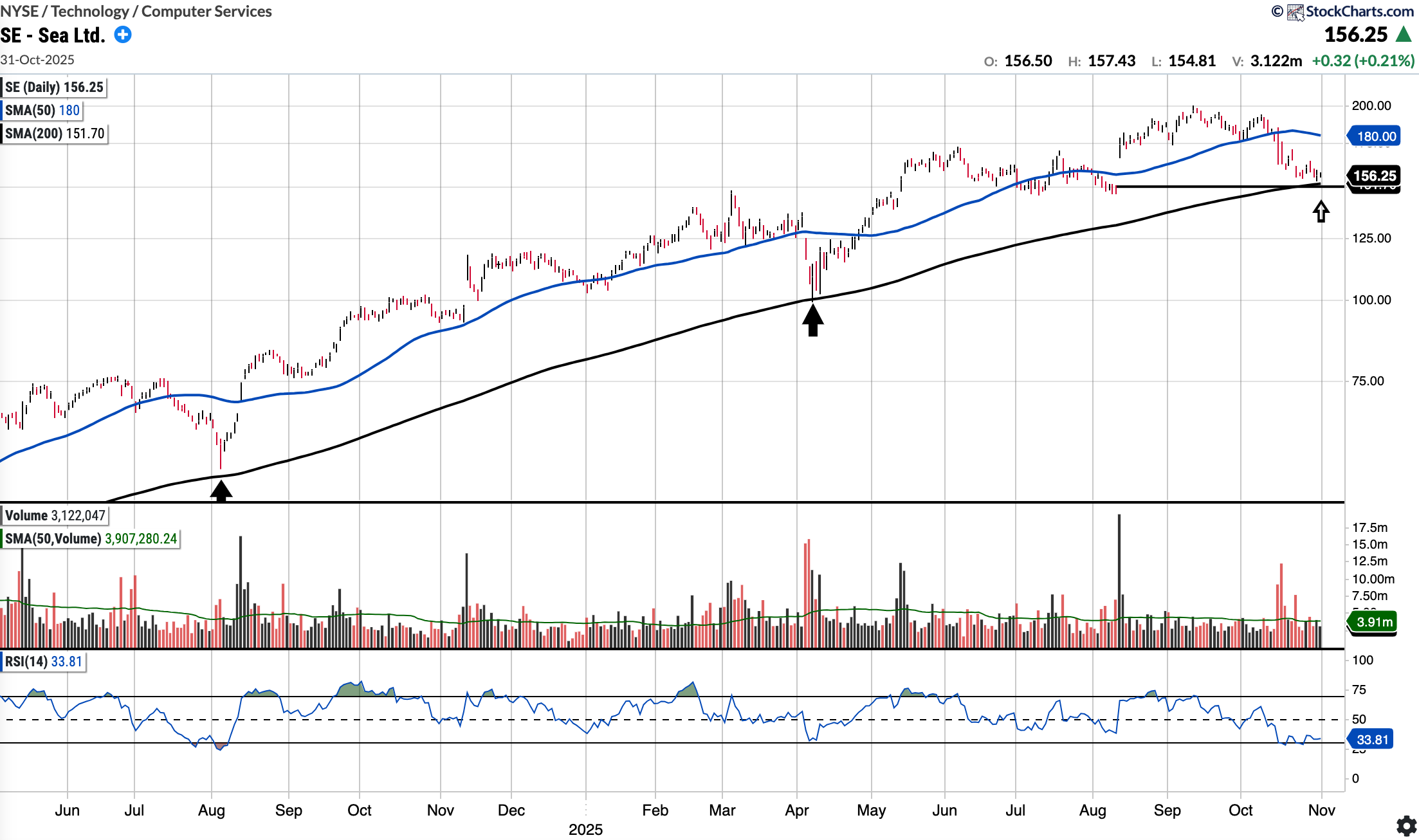Image resolution: width=1419 pixels, height=840 pixels.
Task: Click the black arrow under the August 2024 low
Action: (221, 491)
